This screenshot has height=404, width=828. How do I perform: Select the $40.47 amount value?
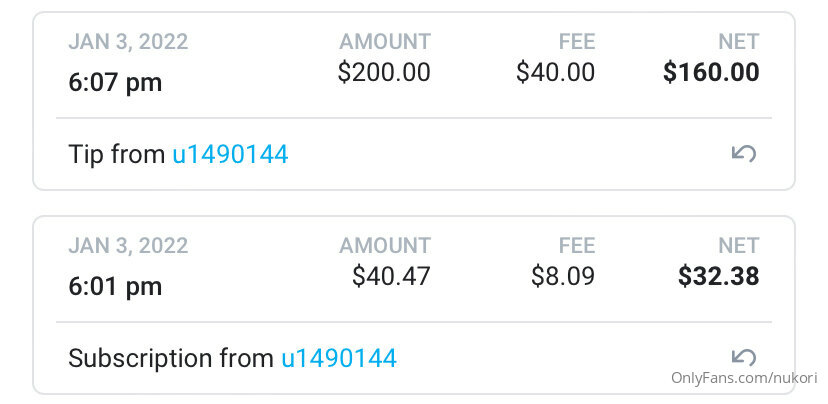pyautogui.click(x=391, y=276)
